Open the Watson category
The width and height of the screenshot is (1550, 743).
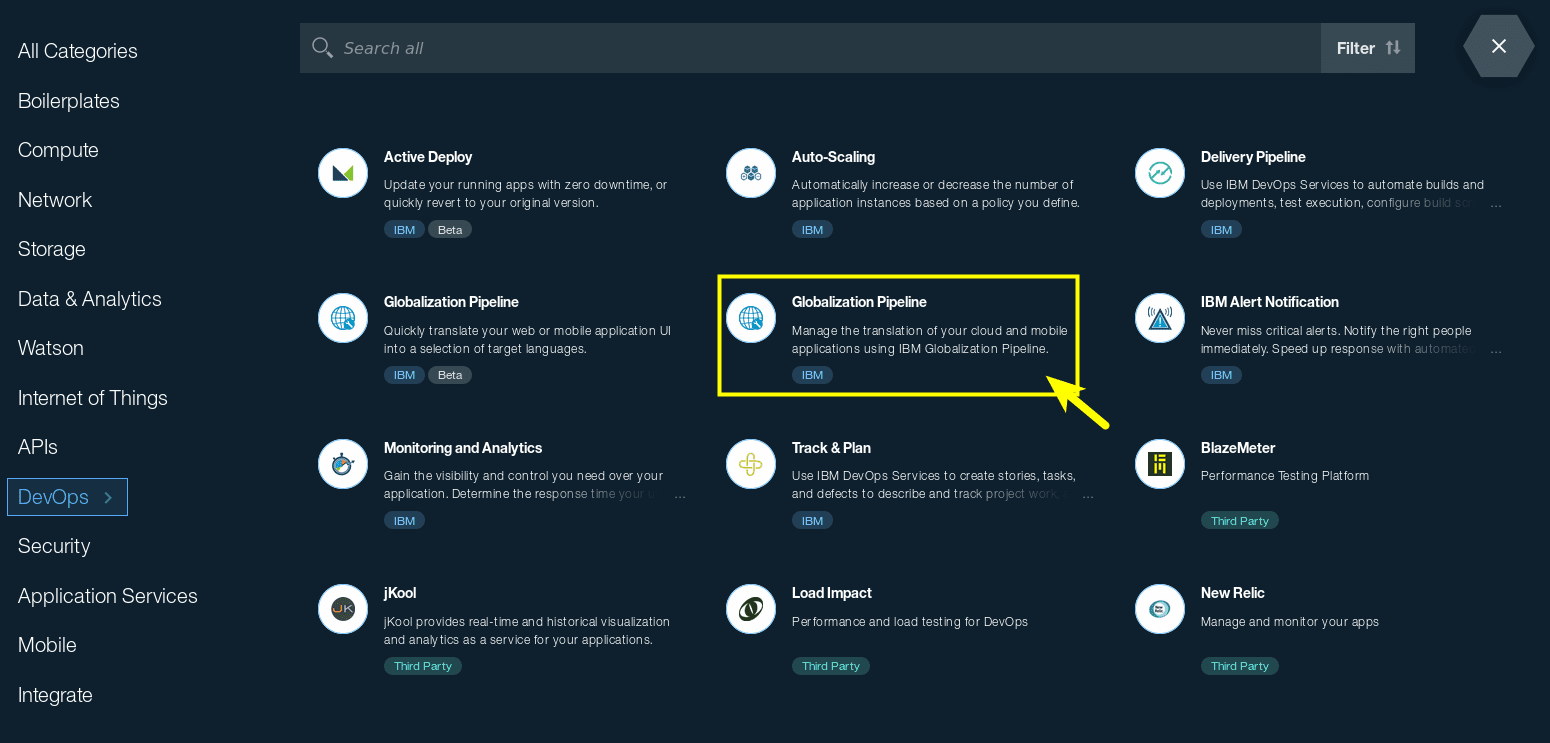[x=51, y=348]
